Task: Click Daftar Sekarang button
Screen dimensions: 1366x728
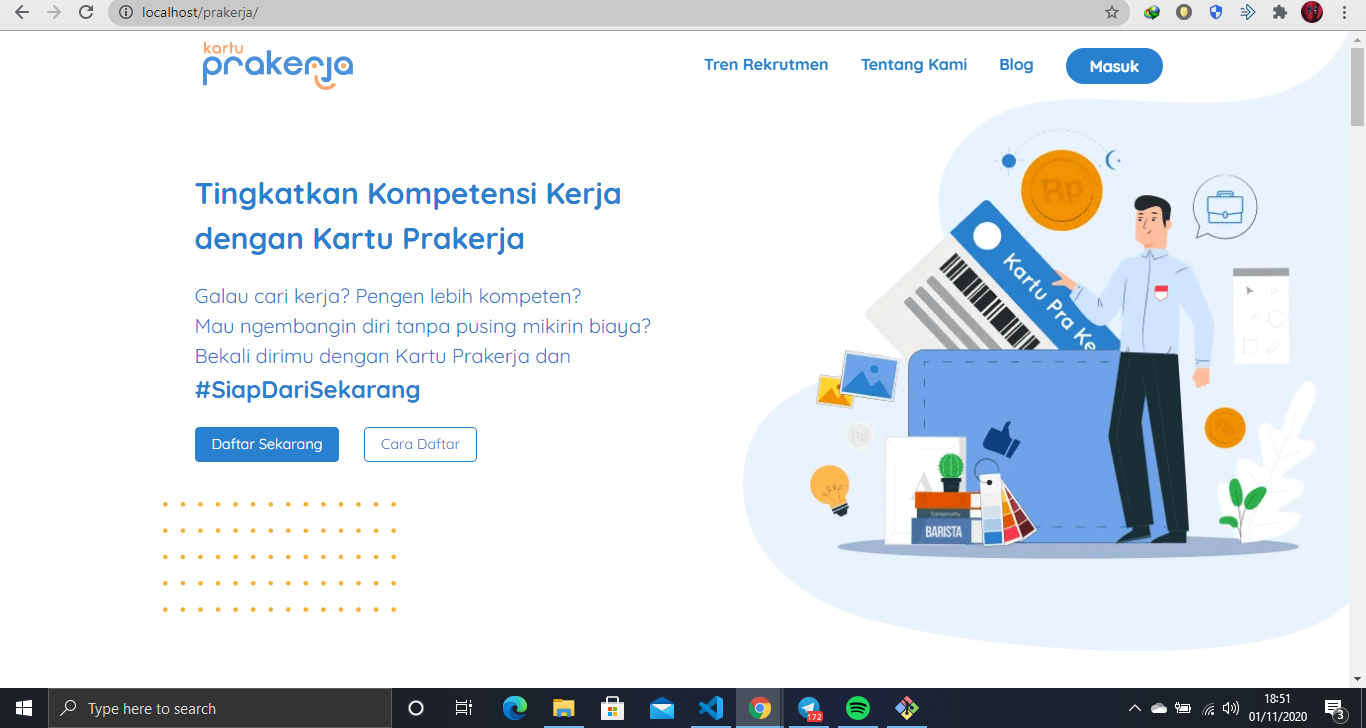Action: 267,444
